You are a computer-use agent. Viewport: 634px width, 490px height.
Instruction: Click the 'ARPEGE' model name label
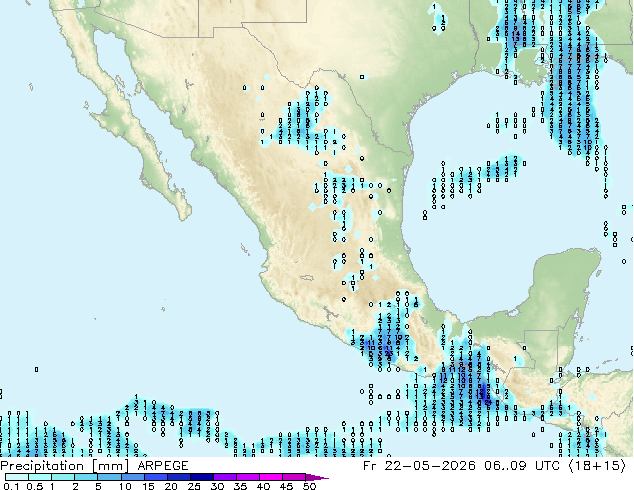click(x=163, y=466)
